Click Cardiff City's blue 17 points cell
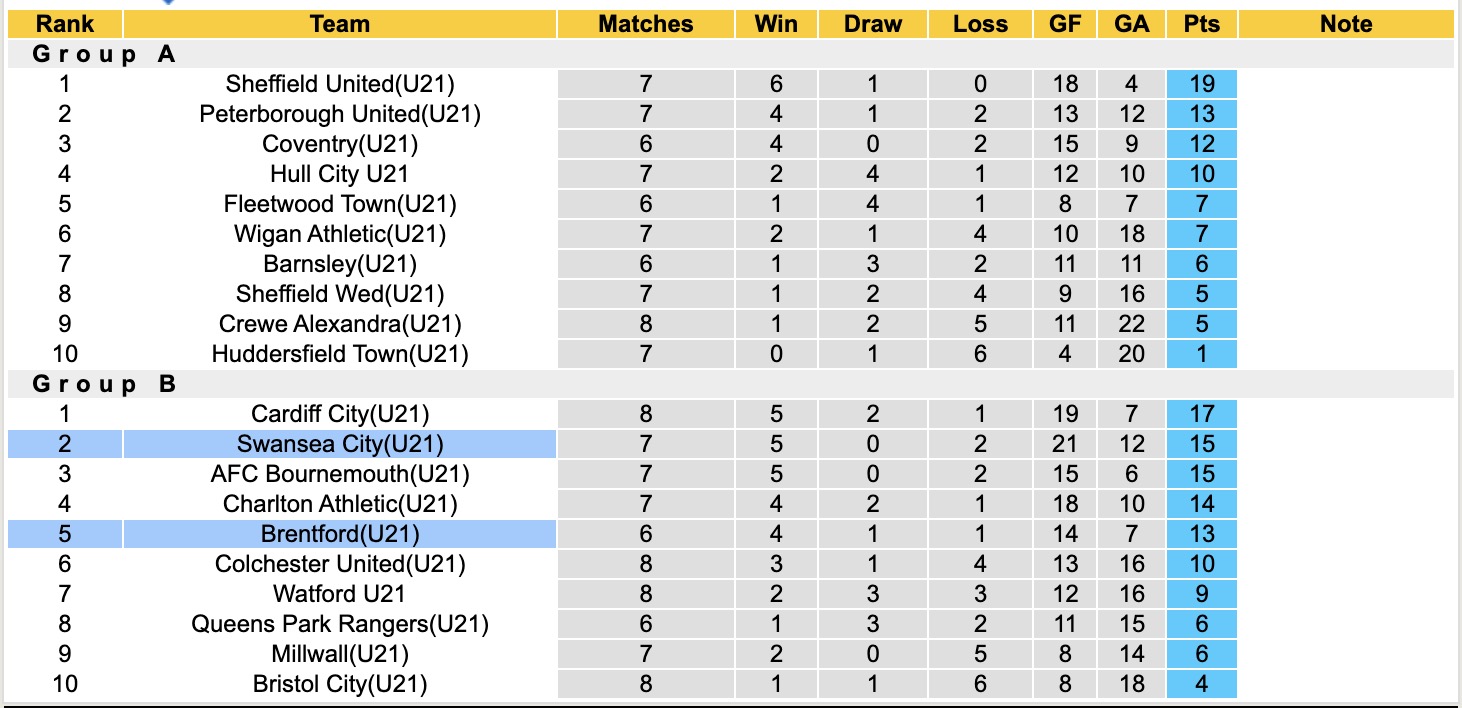1462x708 pixels. [1202, 414]
